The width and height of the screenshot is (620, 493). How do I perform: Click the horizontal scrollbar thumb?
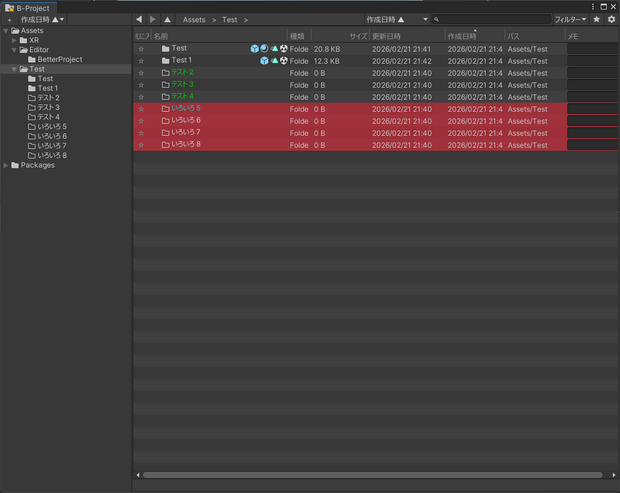pyautogui.click(x=372, y=475)
